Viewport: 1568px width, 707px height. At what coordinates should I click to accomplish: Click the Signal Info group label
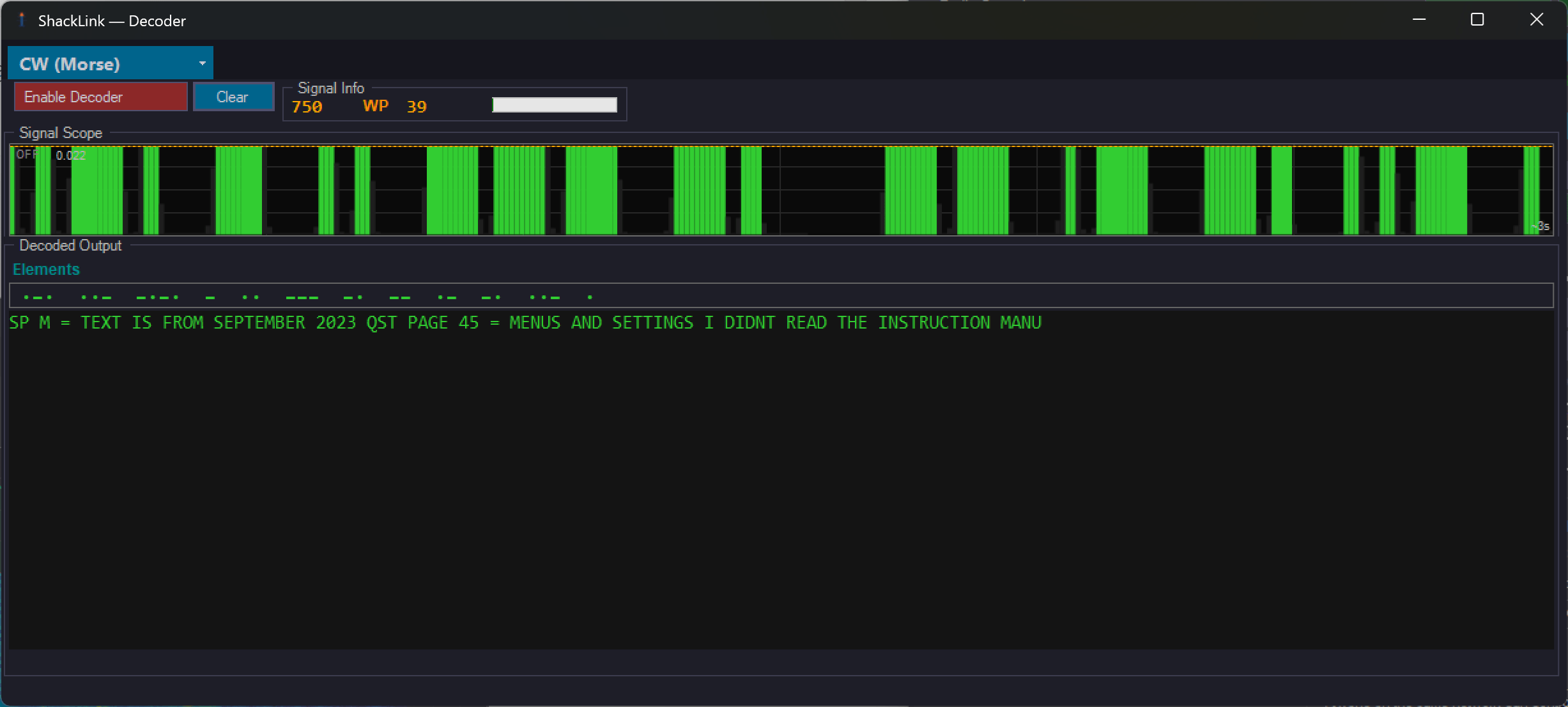coord(331,88)
